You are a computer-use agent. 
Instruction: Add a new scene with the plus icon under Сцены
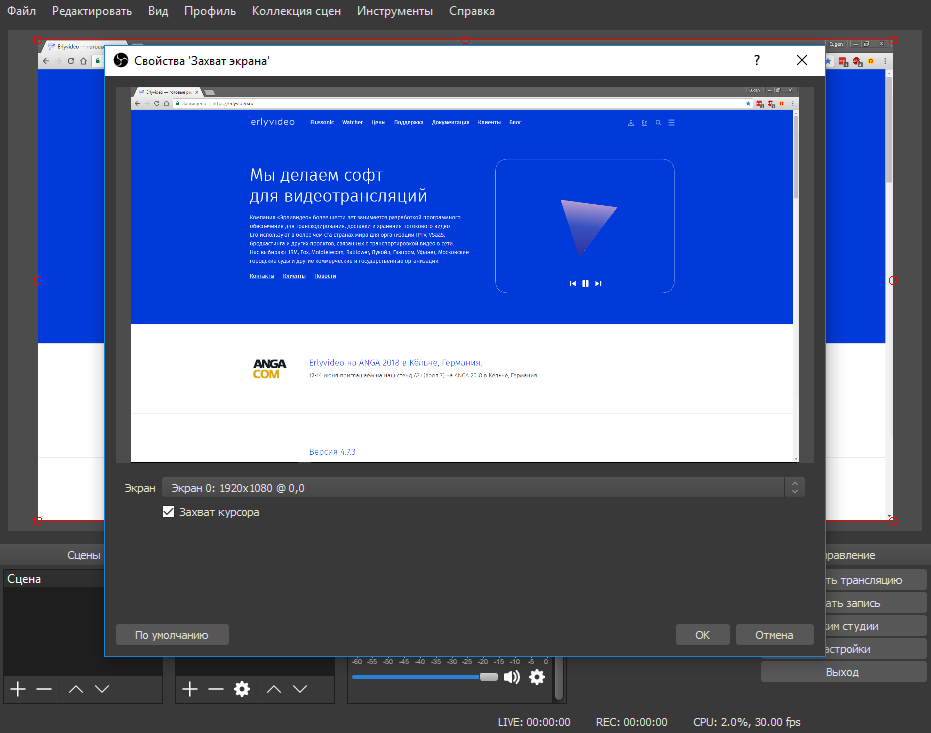click(x=18, y=689)
